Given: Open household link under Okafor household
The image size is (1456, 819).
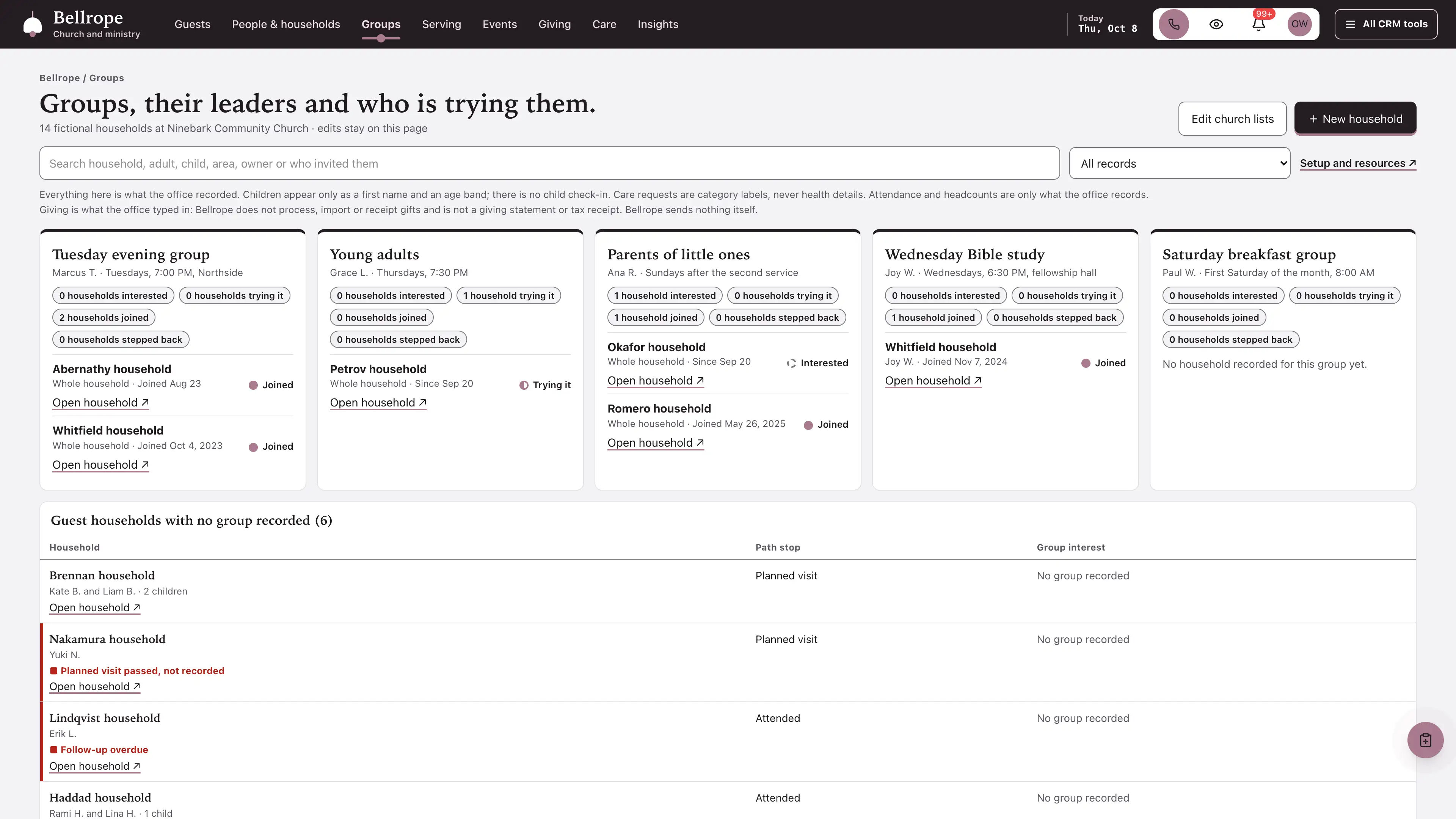Looking at the screenshot, I should point(656,380).
